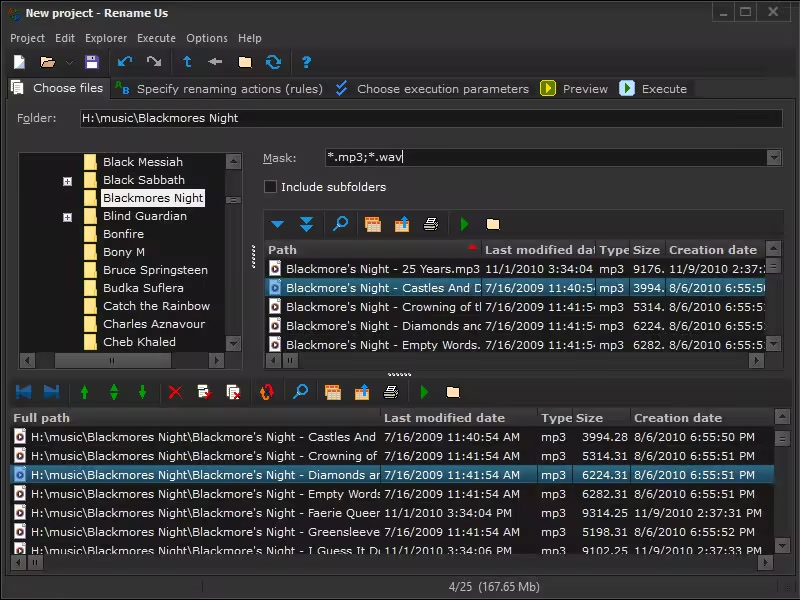Screen dimensions: 800x600
Task: Select the Bruce Springsteen folder
Action: 155,270
